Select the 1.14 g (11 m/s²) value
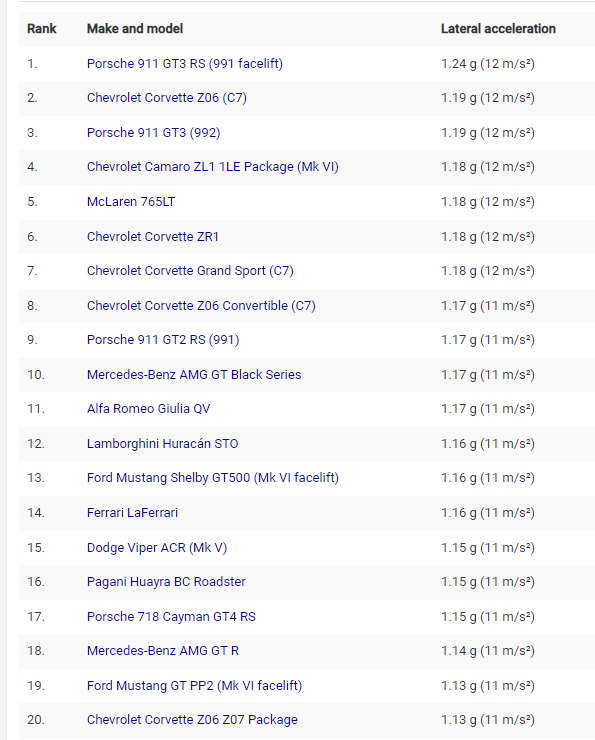 point(488,651)
